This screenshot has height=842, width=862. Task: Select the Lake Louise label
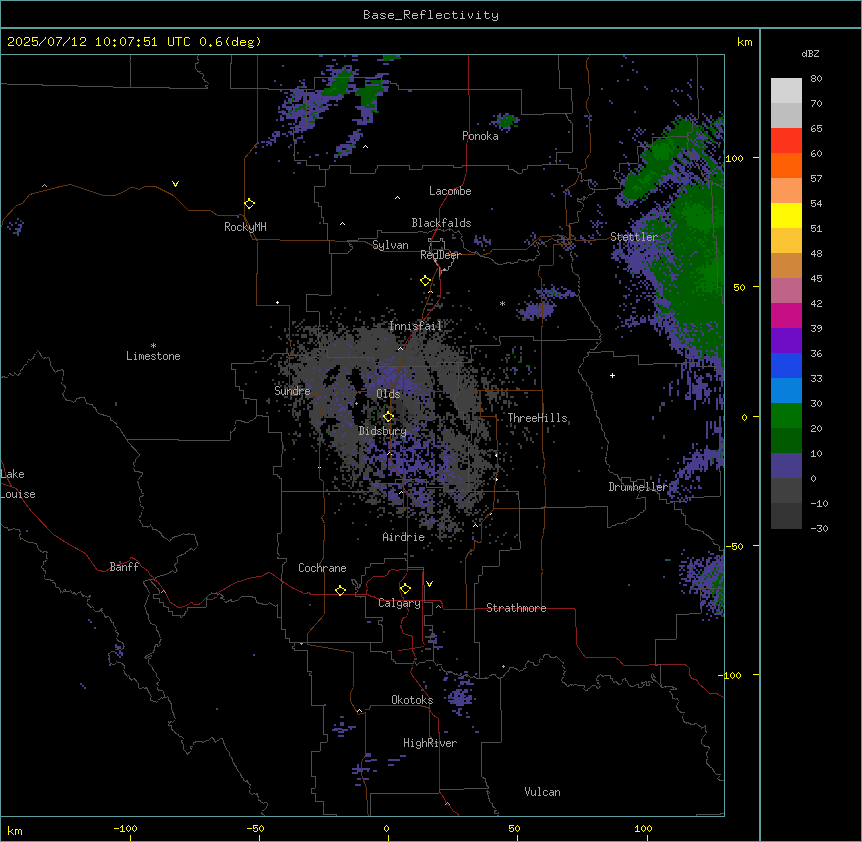[x=18, y=484]
